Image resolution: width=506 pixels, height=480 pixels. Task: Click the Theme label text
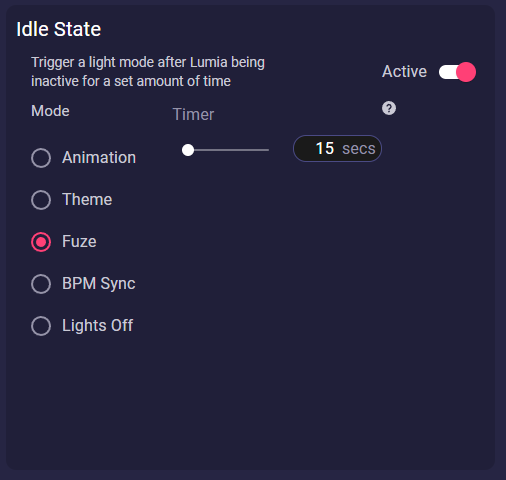(x=87, y=199)
